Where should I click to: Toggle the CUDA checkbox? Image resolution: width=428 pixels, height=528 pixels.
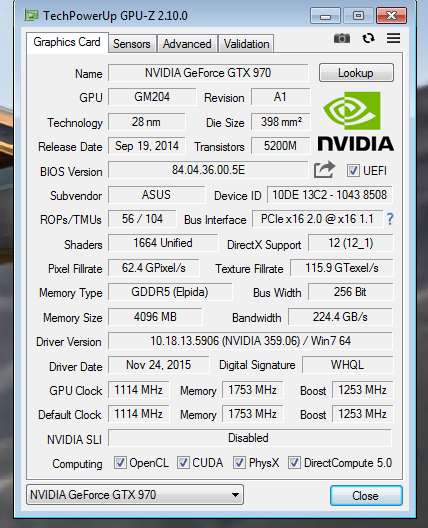tap(183, 463)
